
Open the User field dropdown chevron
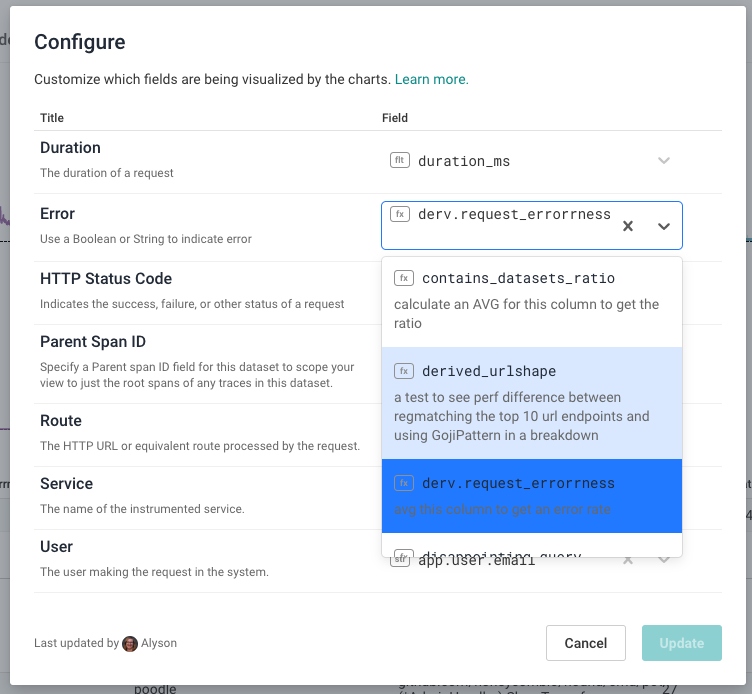pos(663,560)
